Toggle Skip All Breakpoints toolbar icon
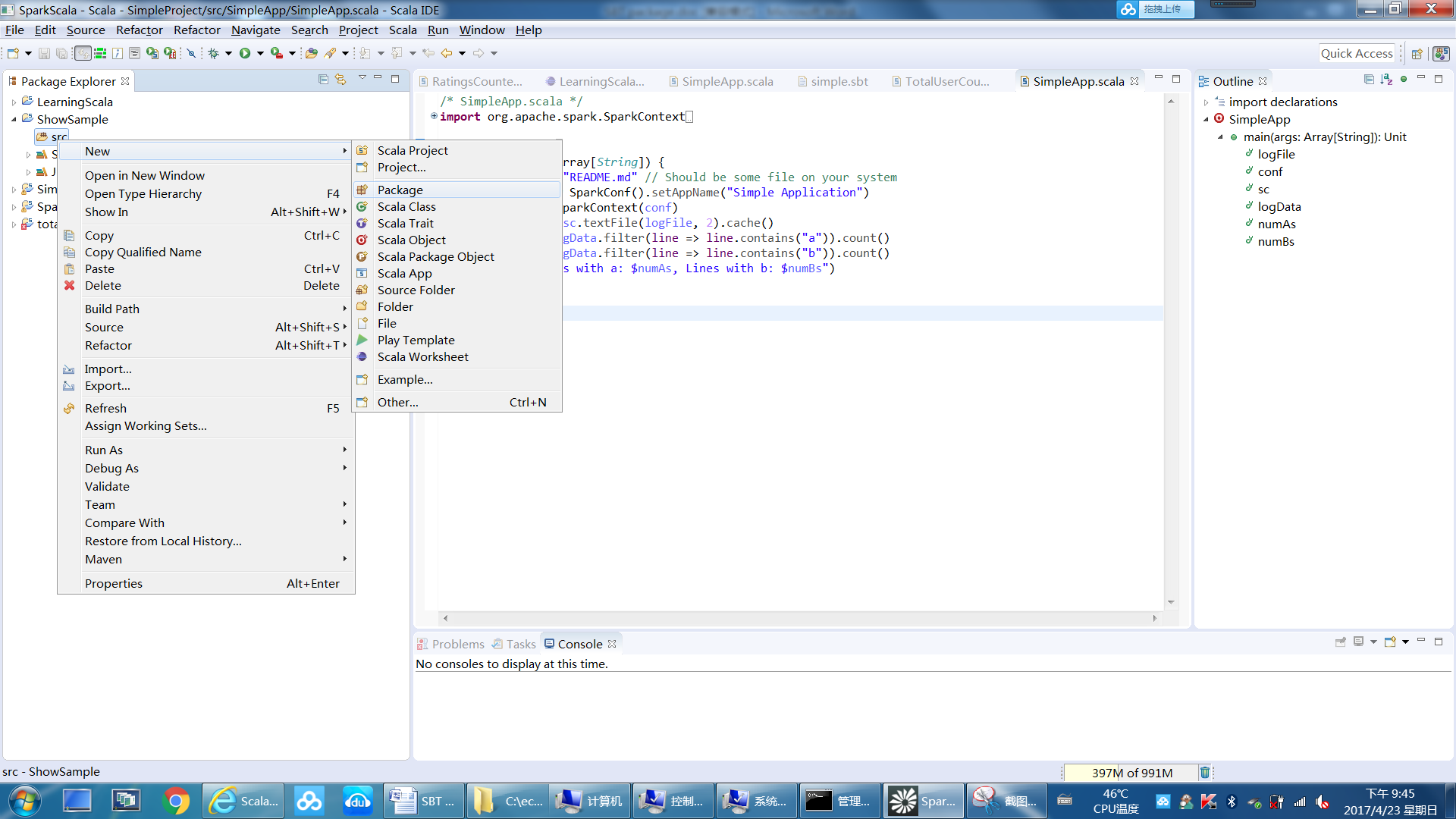The width and height of the screenshot is (1456, 819). coord(191,53)
